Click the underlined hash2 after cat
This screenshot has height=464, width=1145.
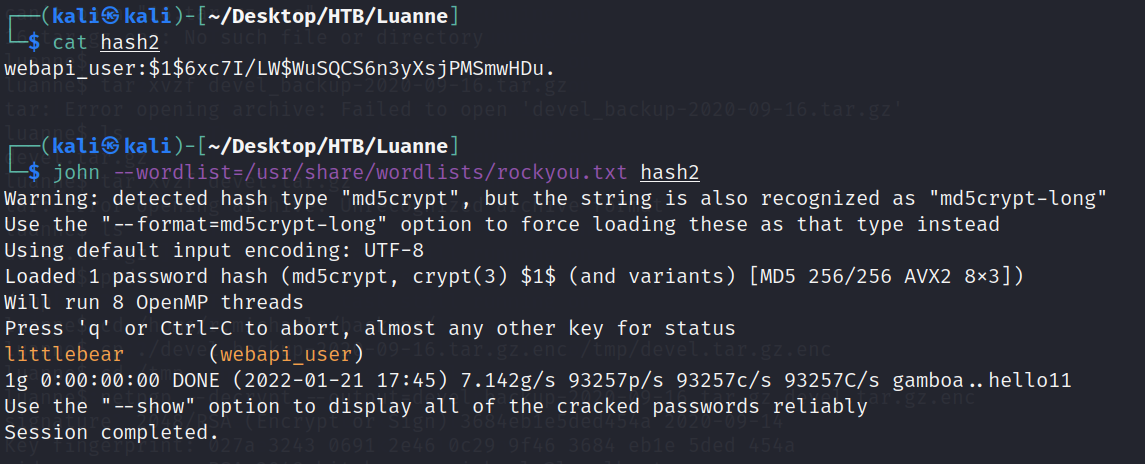tap(129, 42)
